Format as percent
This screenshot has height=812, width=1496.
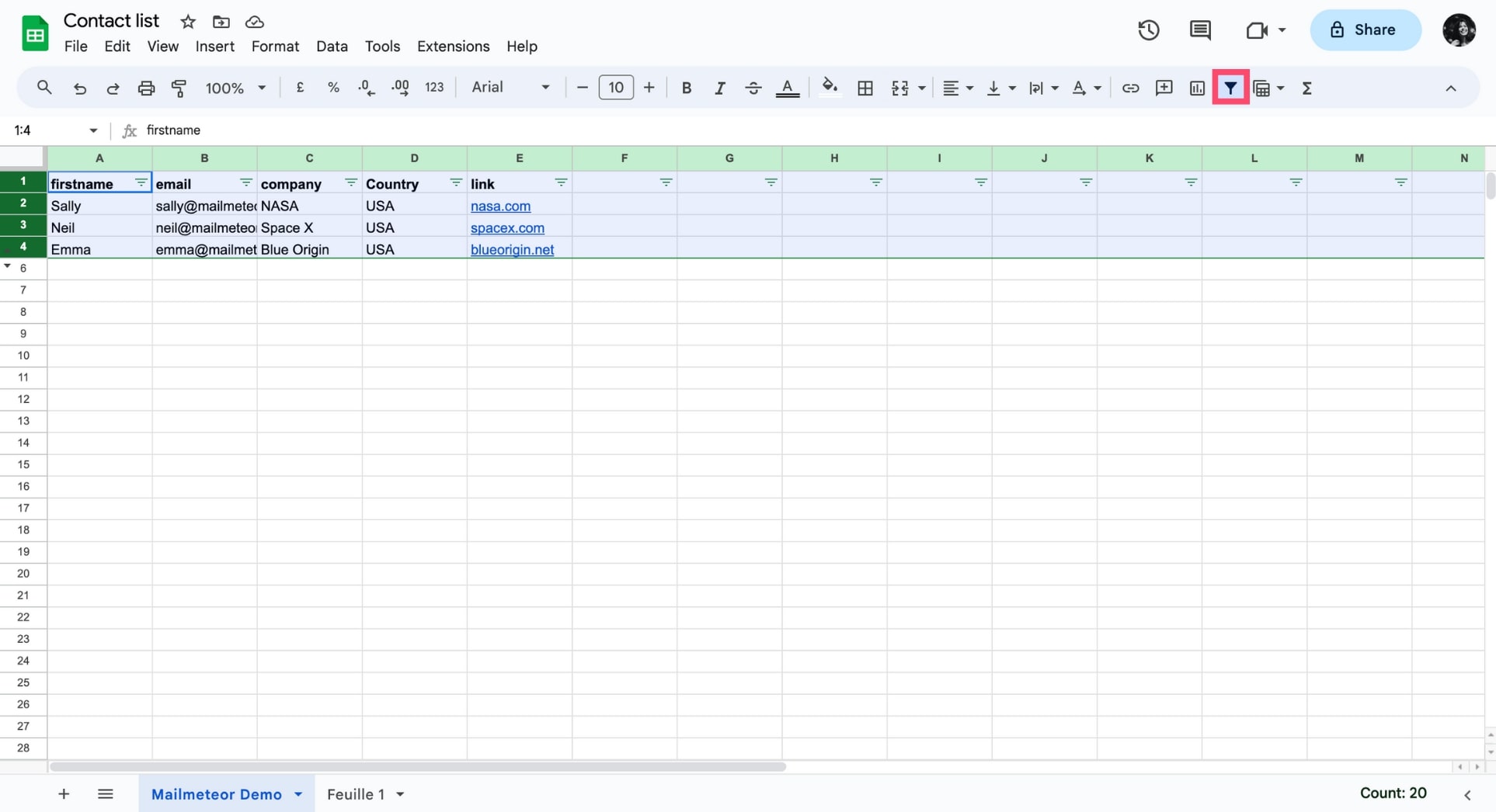pyautogui.click(x=333, y=88)
